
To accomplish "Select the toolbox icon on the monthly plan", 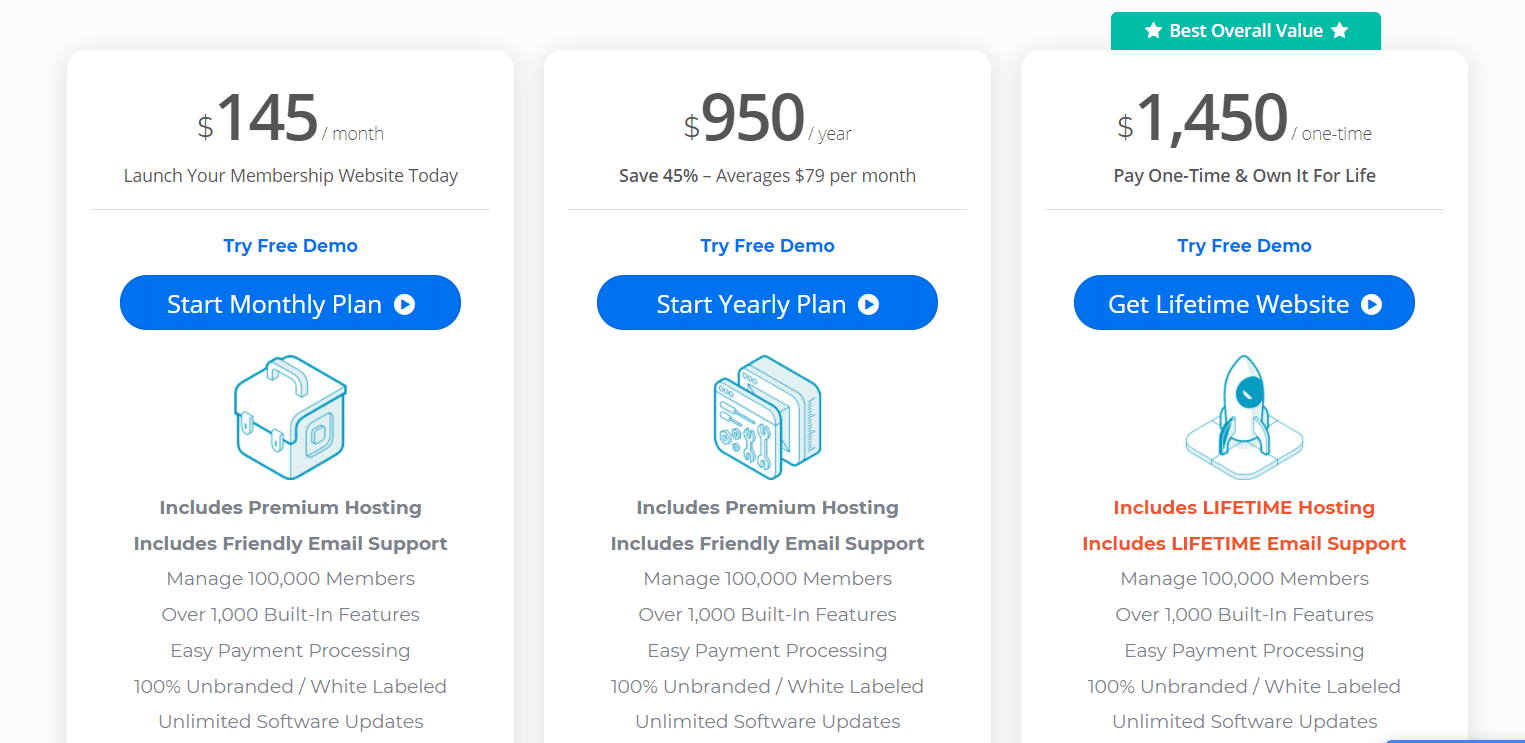I will pyautogui.click(x=290, y=415).
